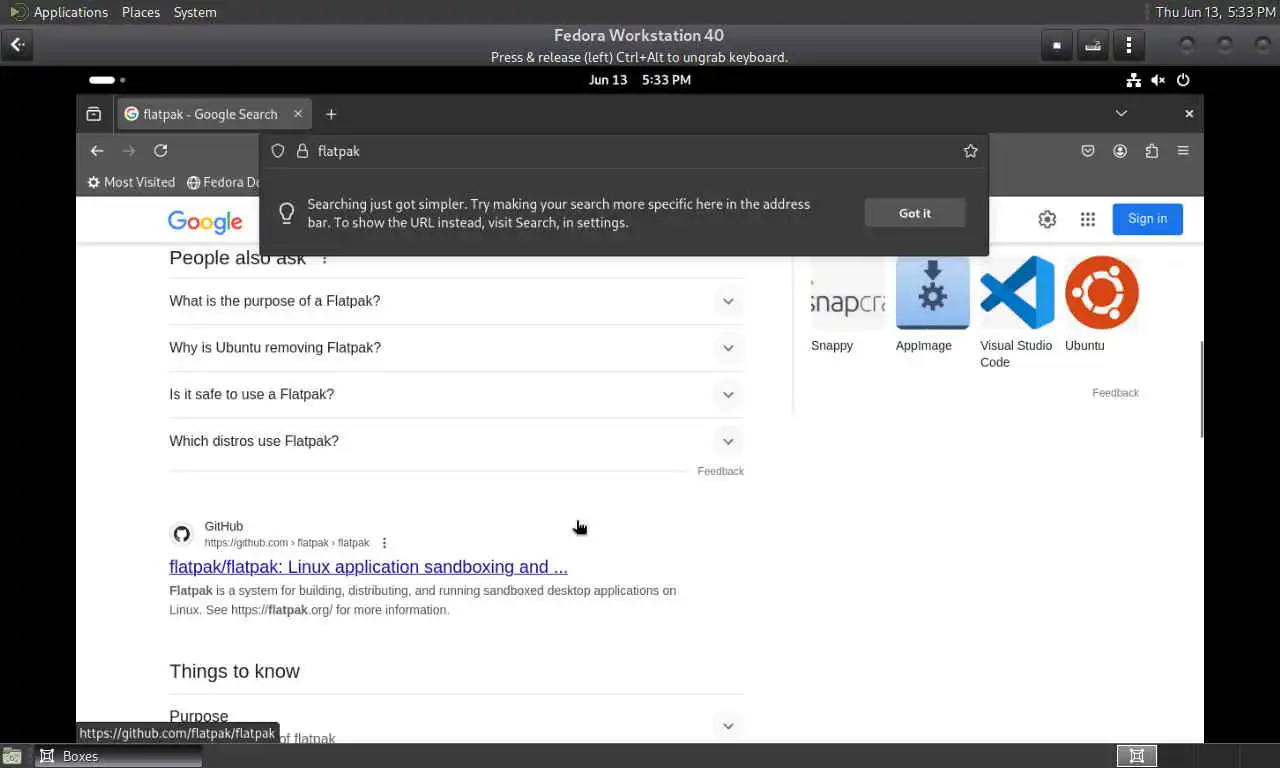Open a new browser tab
Screen dimensions: 1280x768
click(331, 114)
